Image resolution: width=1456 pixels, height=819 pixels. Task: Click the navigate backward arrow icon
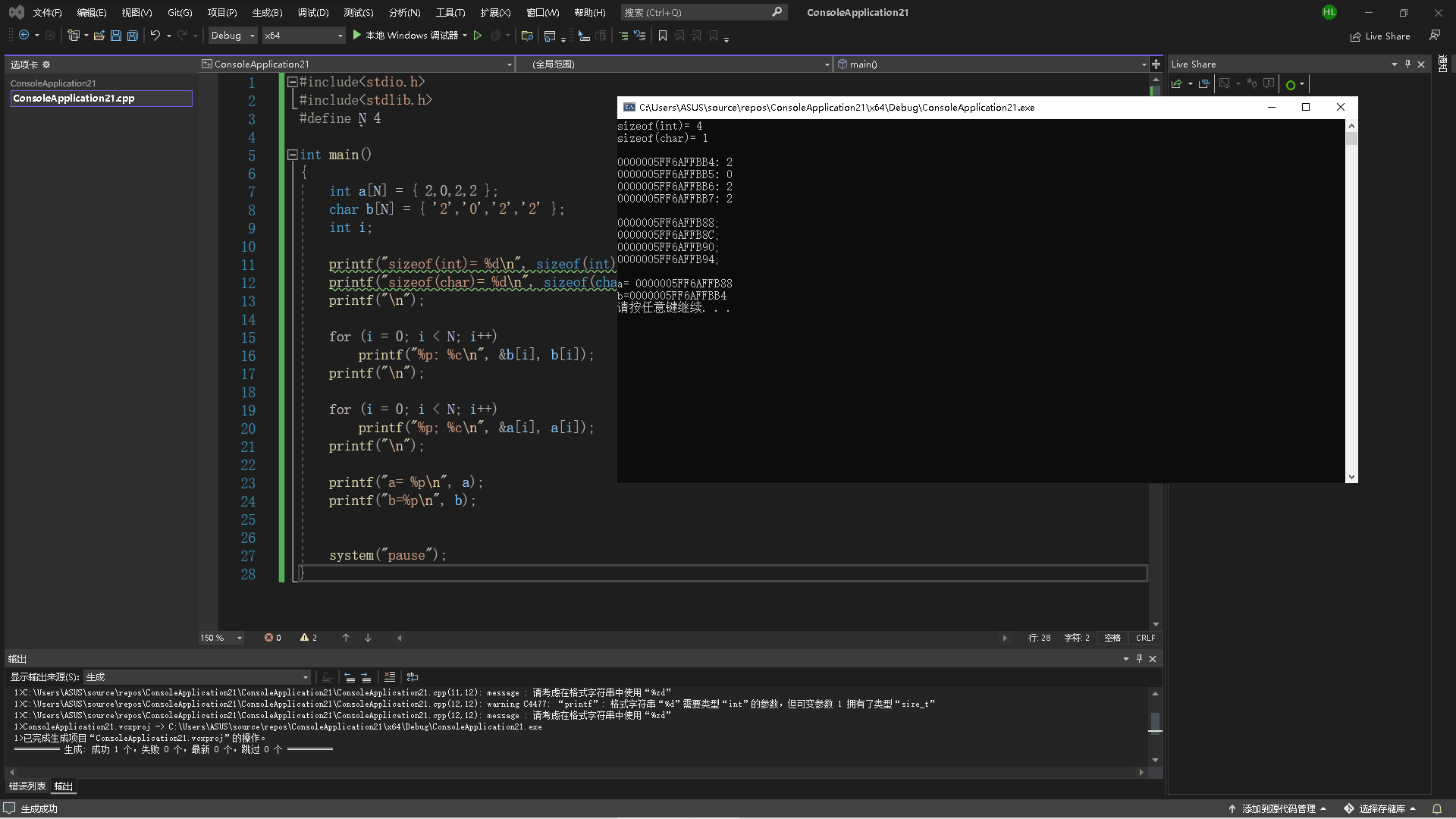click(x=24, y=36)
